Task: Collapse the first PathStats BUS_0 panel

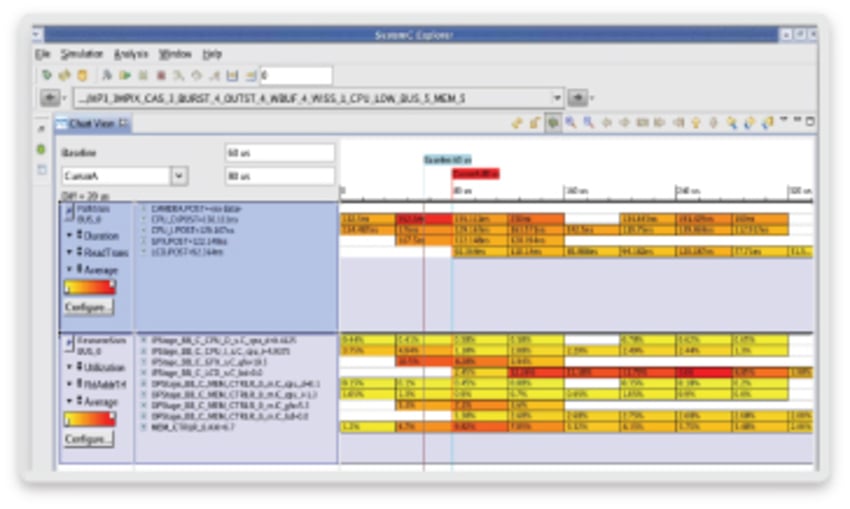Action: point(69,212)
